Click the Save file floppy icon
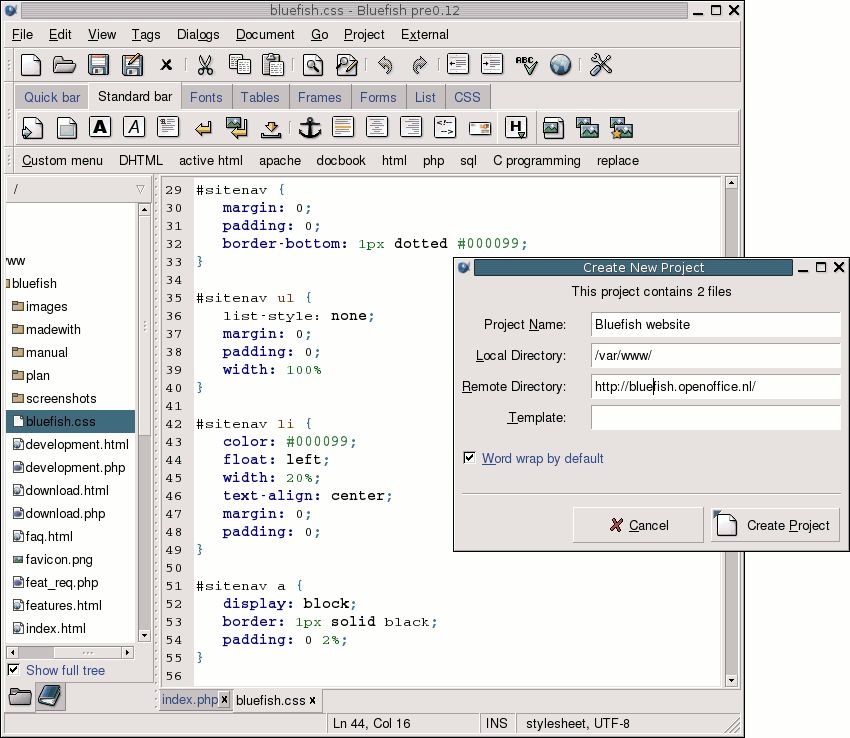The height and width of the screenshot is (738, 850). tap(98, 65)
